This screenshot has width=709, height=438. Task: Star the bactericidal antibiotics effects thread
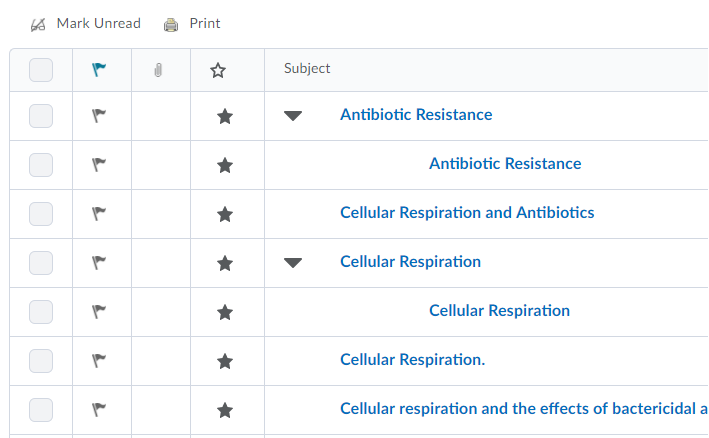(x=225, y=410)
